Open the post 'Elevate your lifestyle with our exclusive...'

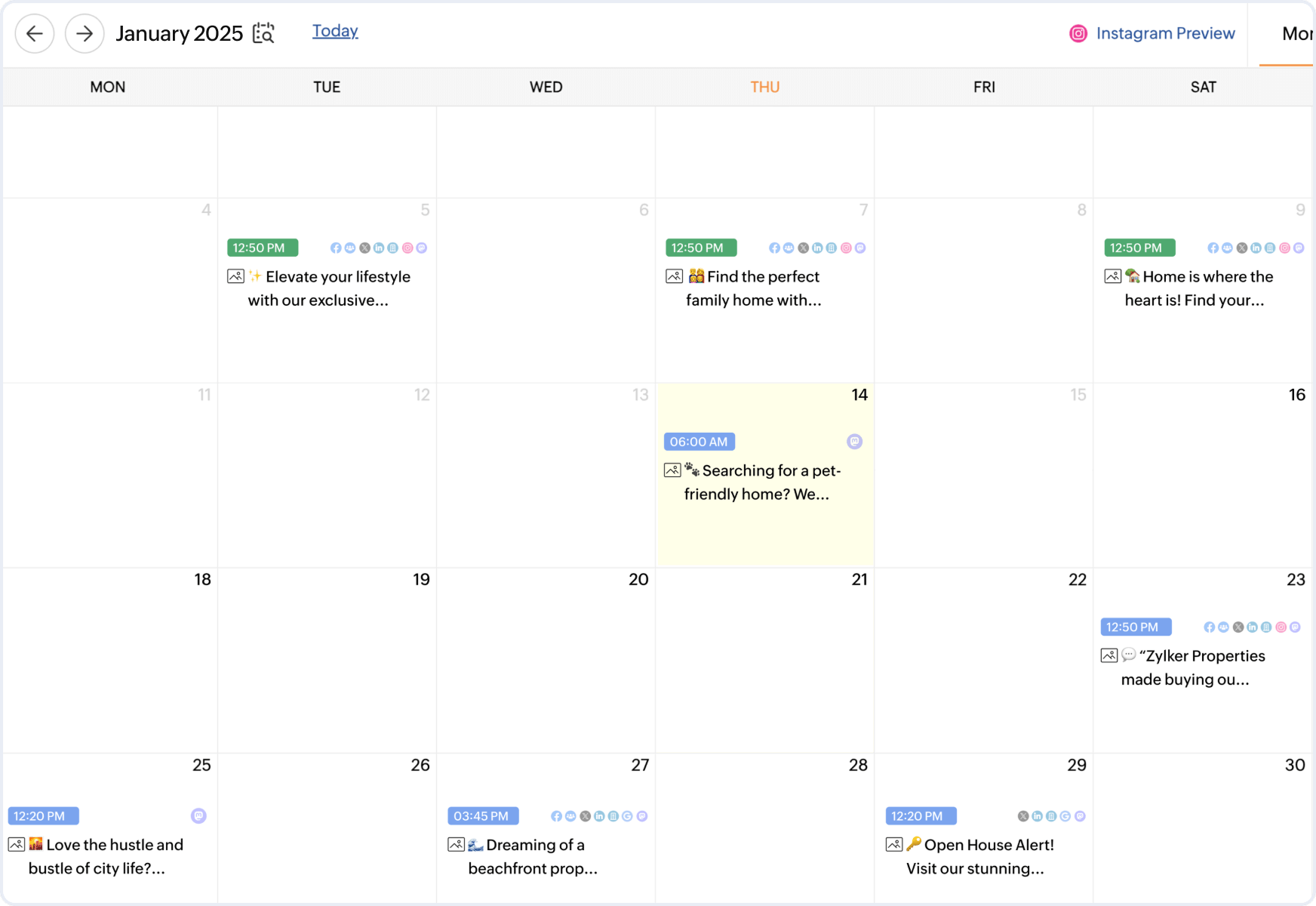(x=329, y=288)
